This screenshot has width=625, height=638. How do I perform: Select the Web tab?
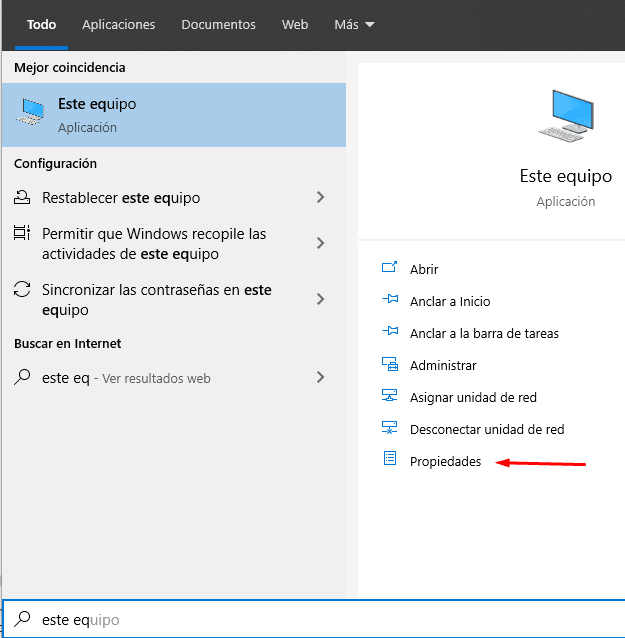pyautogui.click(x=295, y=25)
